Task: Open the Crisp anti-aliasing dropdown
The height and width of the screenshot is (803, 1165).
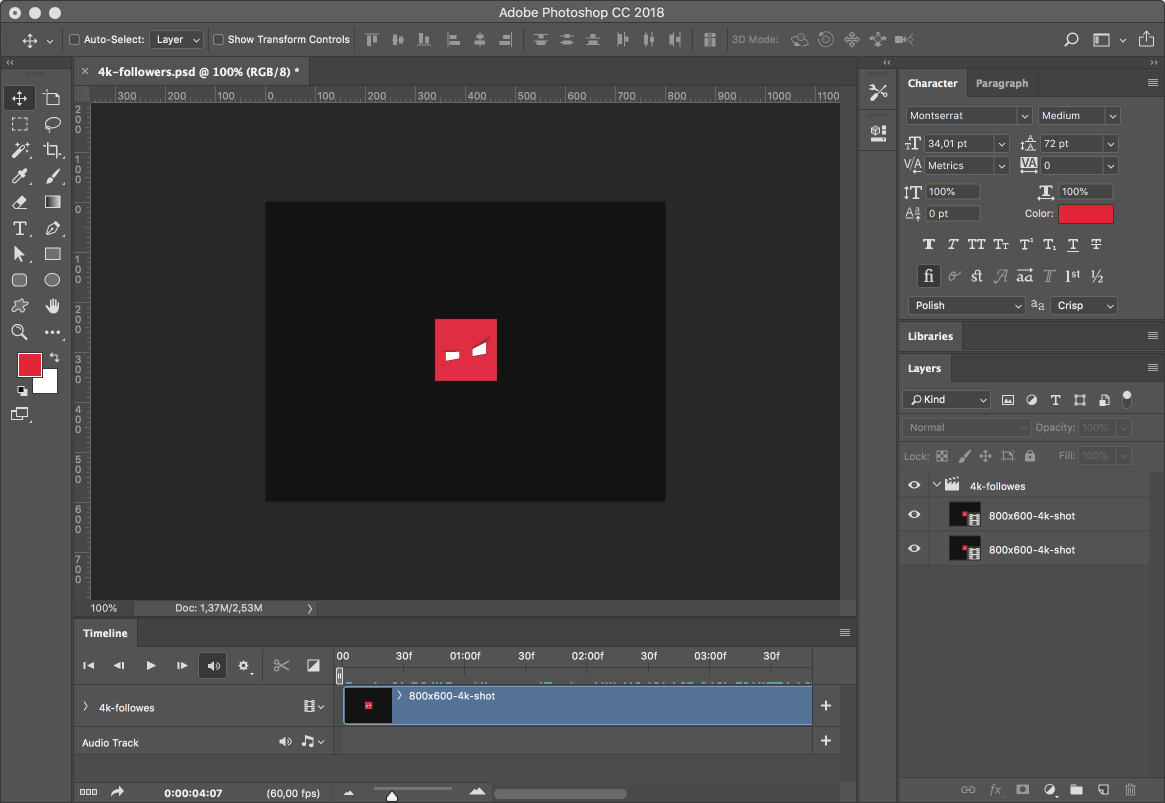Action: click(1083, 305)
